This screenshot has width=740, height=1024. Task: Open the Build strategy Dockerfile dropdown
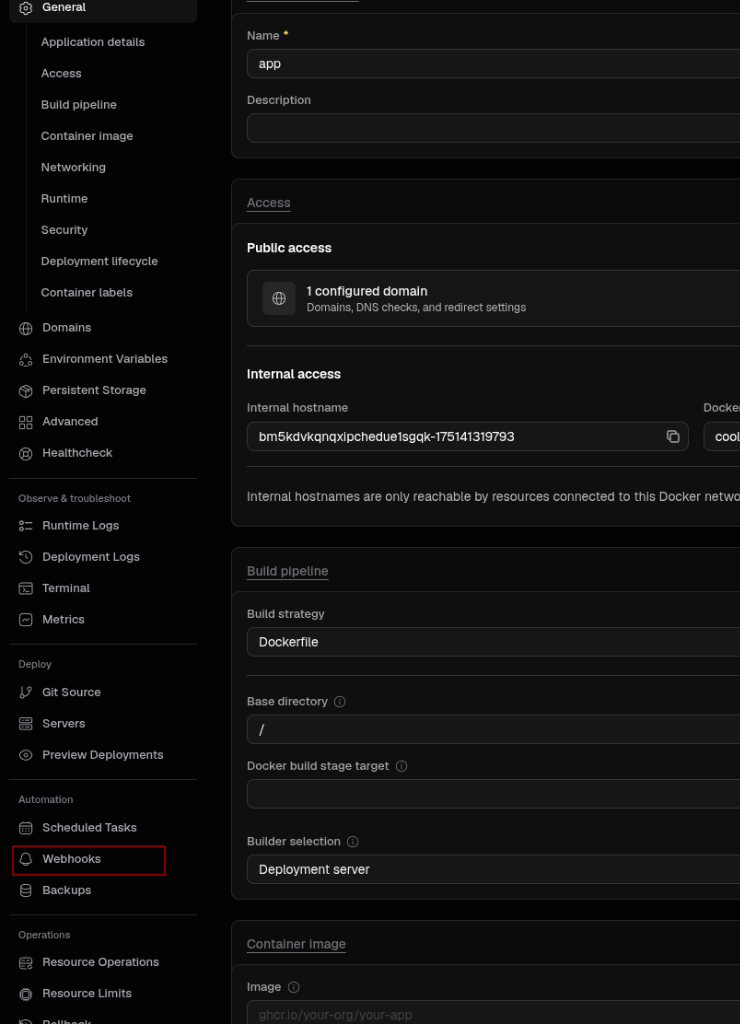pyautogui.click(x=493, y=642)
